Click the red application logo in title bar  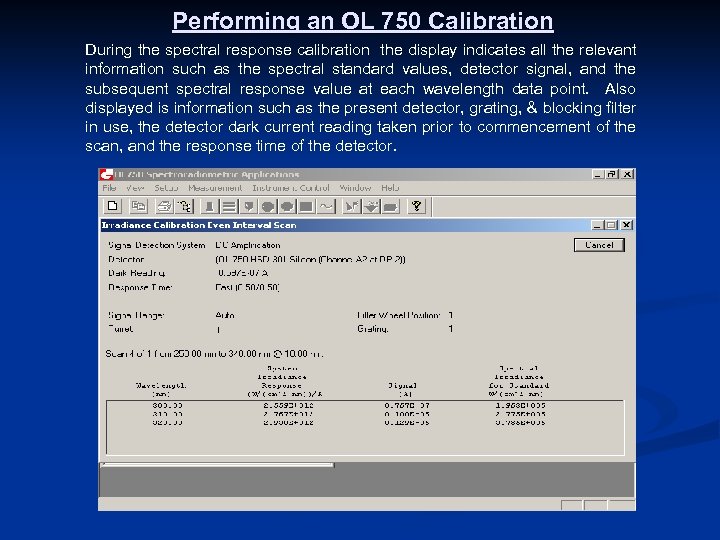107,174
